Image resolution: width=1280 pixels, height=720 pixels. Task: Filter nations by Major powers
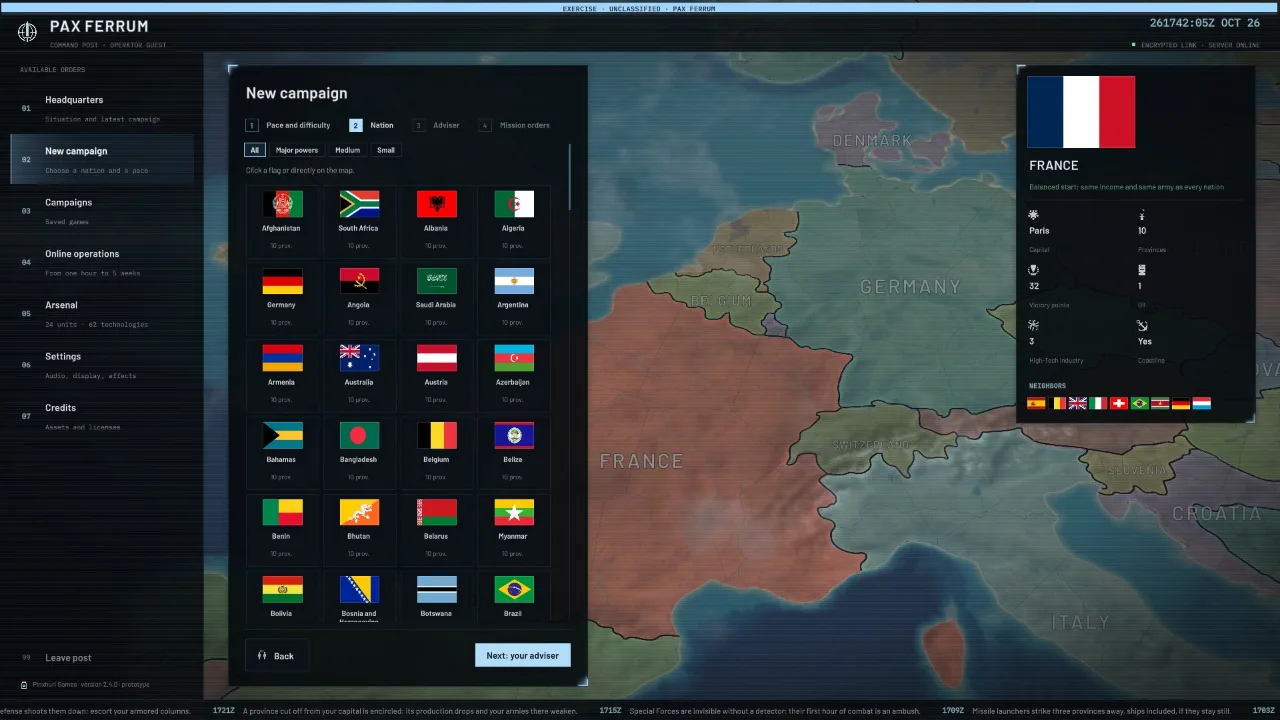tap(297, 150)
